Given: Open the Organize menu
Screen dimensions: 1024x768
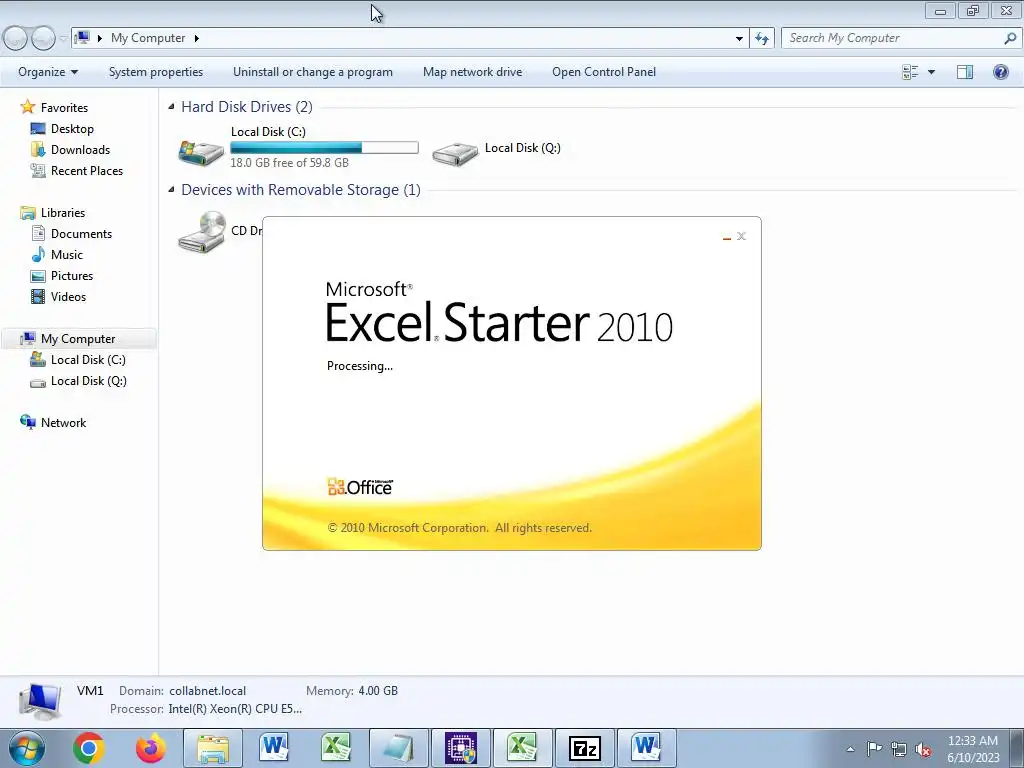Looking at the screenshot, I should pos(48,72).
